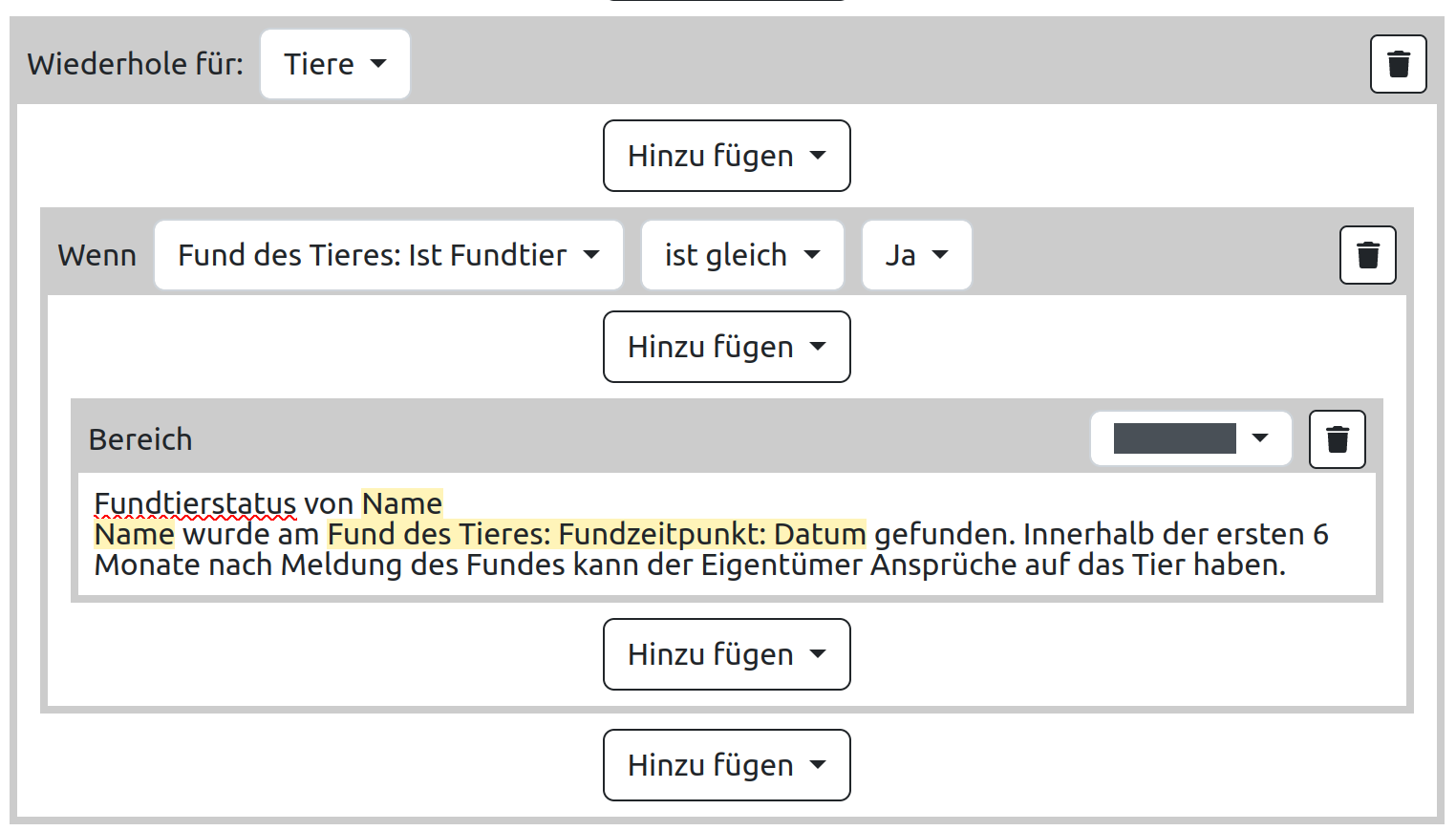The height and width of the screenshot is (831, 1456).
Task: Open the topmost "Hinzu fügen" dropdown
Action: [x=726, y=155]
